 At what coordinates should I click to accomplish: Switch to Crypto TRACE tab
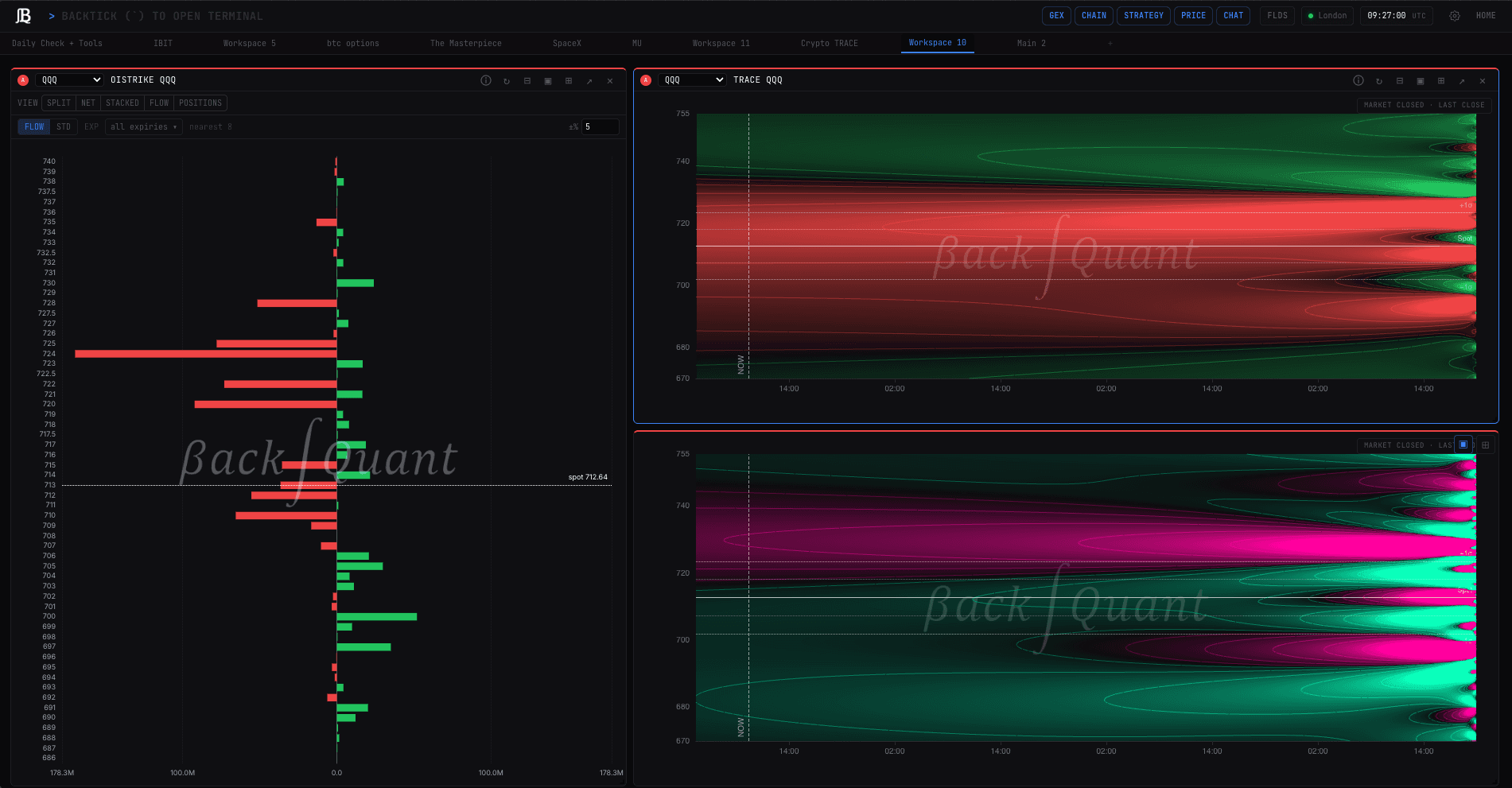[830, 44]
